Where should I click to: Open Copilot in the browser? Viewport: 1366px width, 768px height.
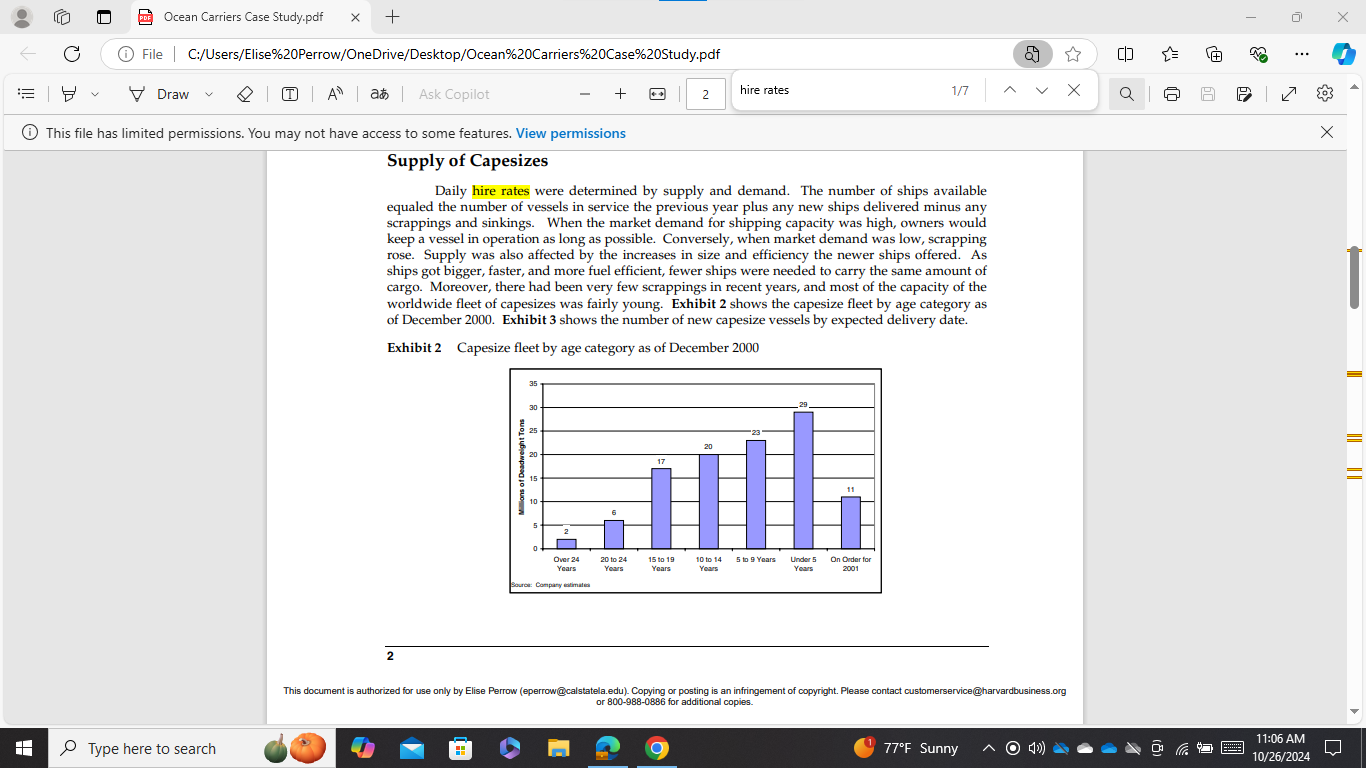(1338, 54)
